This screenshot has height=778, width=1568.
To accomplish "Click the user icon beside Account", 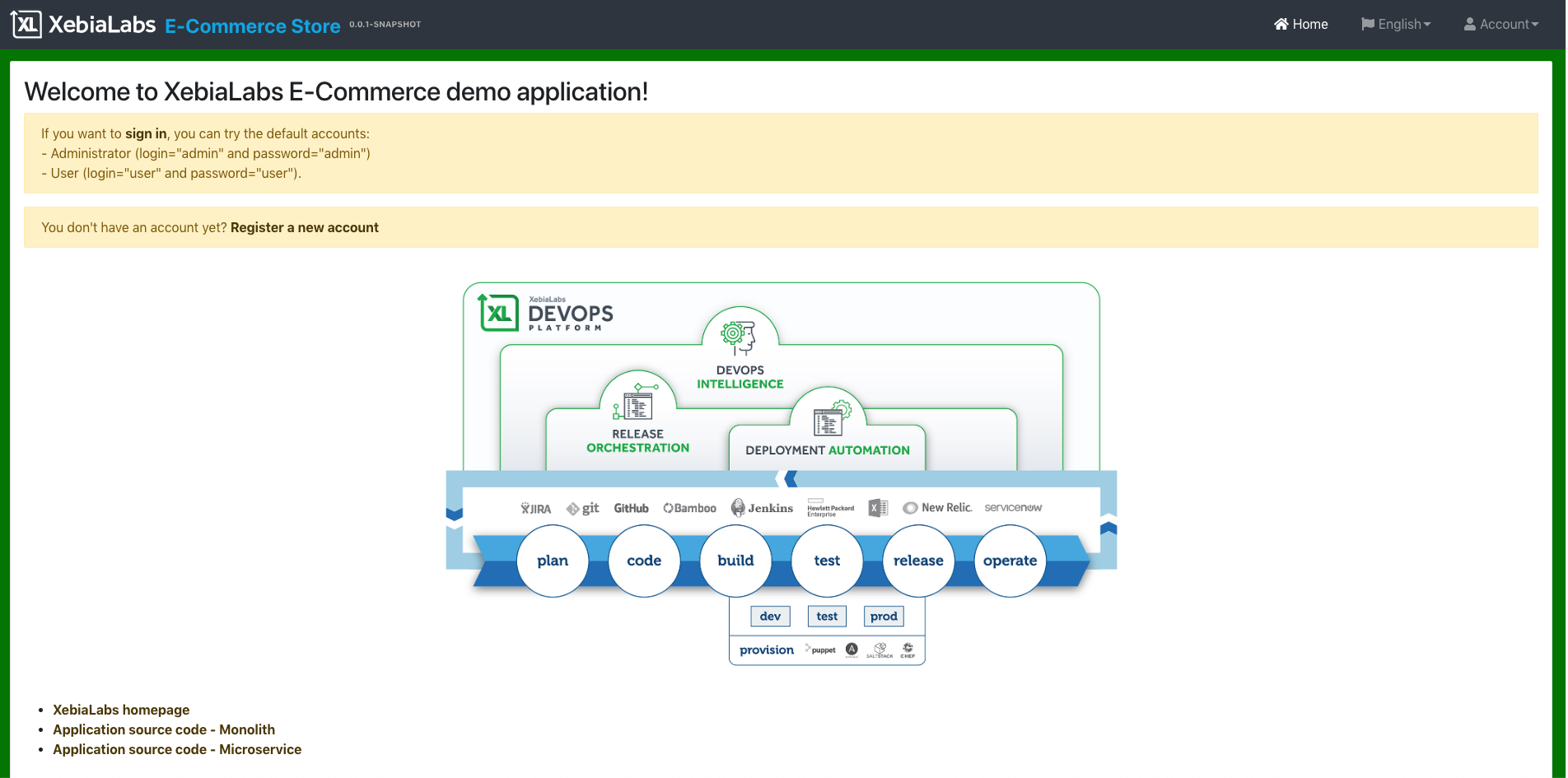I will 1470,24.
